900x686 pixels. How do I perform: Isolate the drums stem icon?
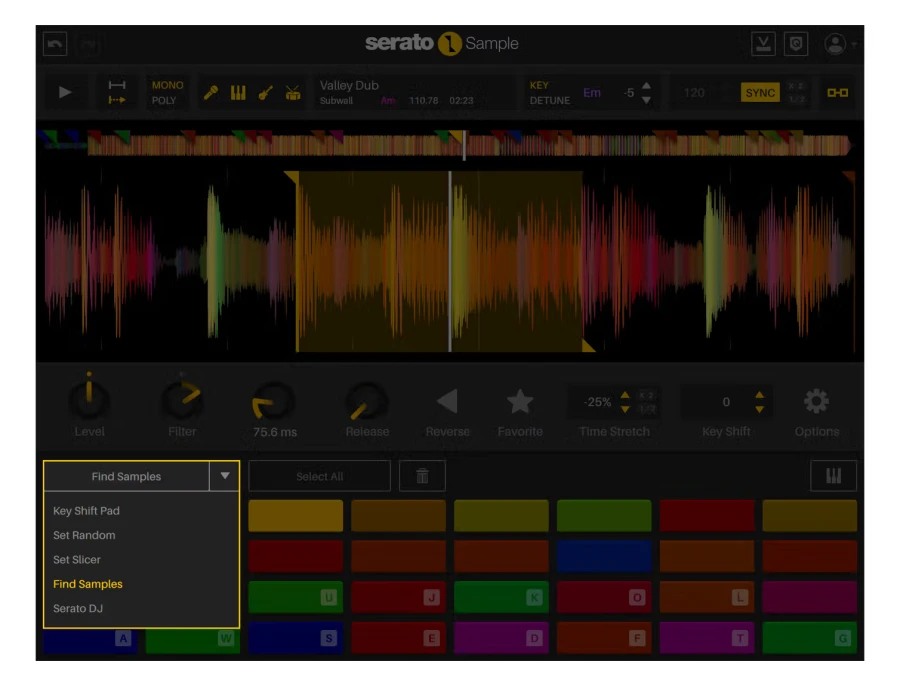[x=293, y=92]
